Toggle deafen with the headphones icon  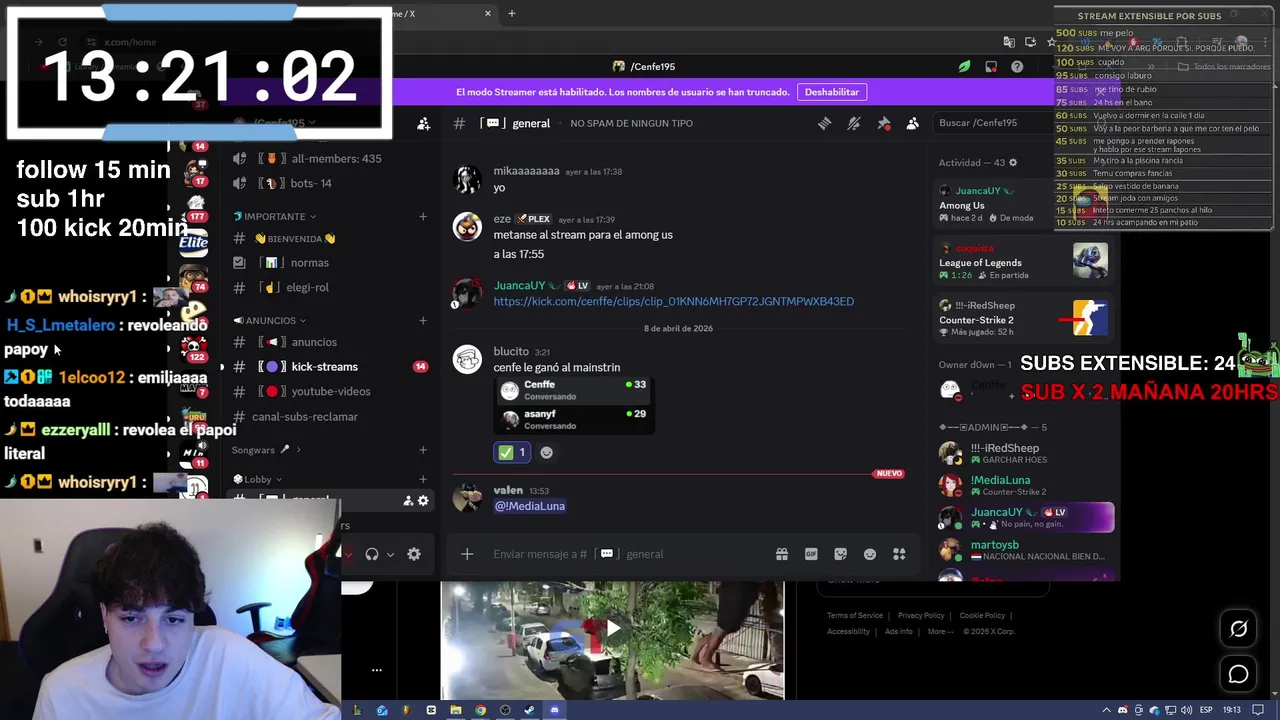pos(372,554)
